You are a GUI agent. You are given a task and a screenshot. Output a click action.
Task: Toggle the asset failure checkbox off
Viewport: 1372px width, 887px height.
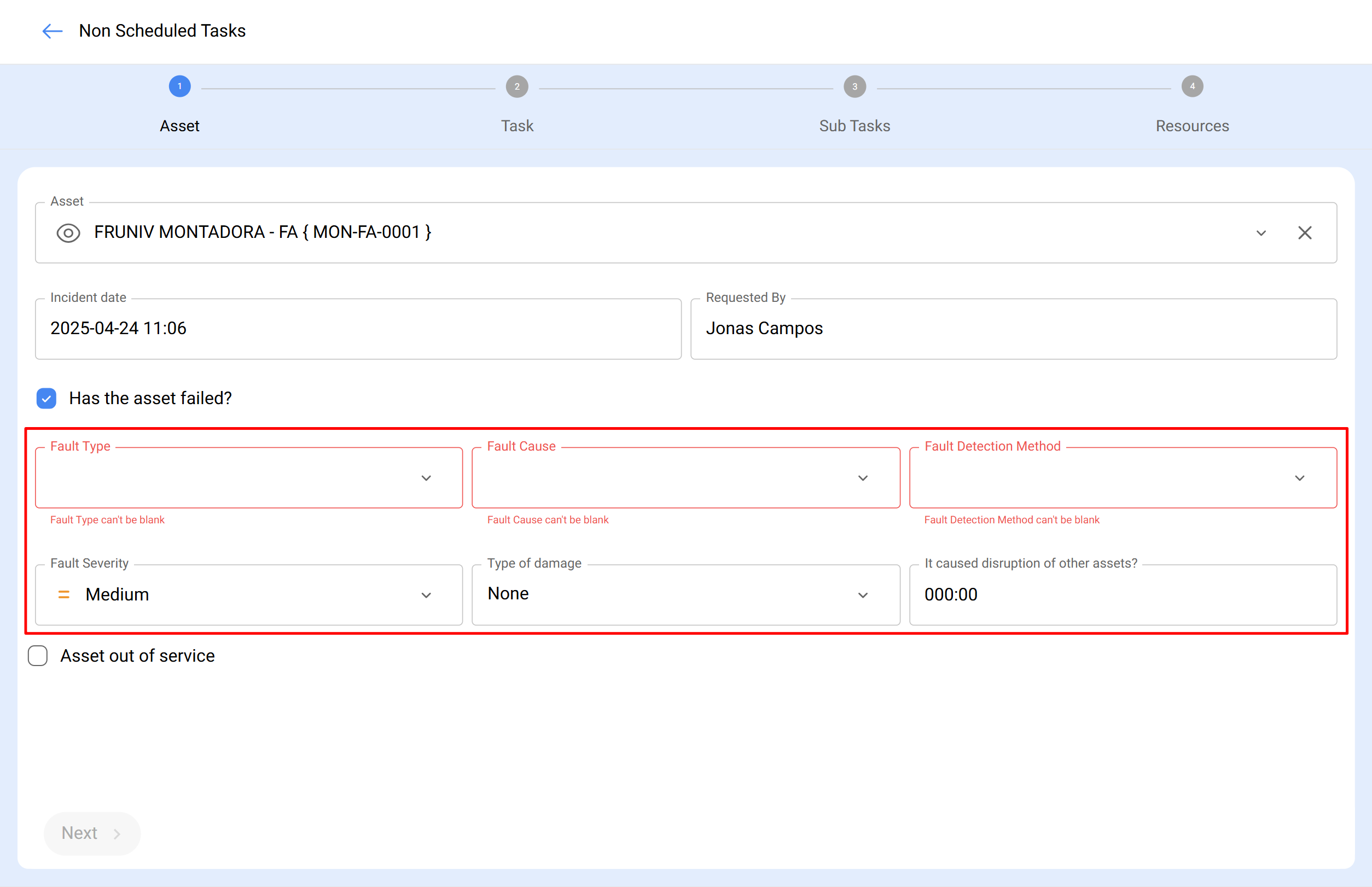[x=45, y=398]
